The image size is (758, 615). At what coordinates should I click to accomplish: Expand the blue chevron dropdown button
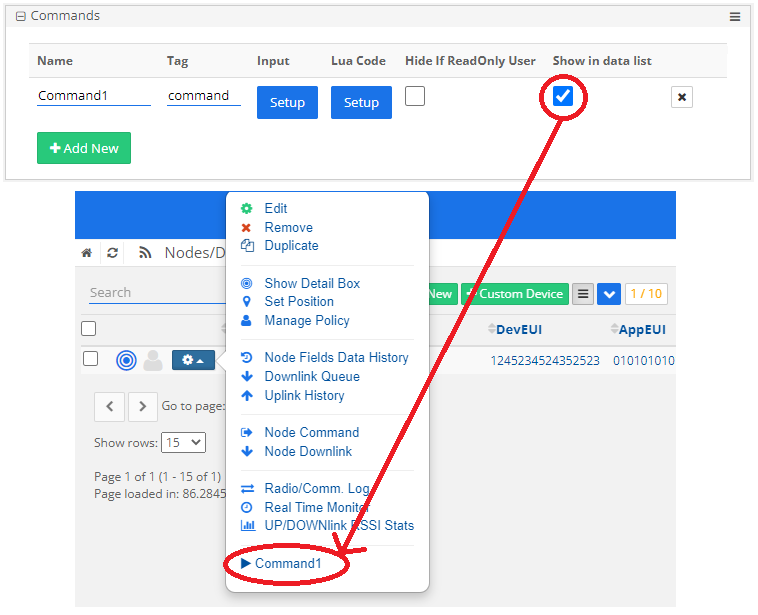[x=609, y=294]
